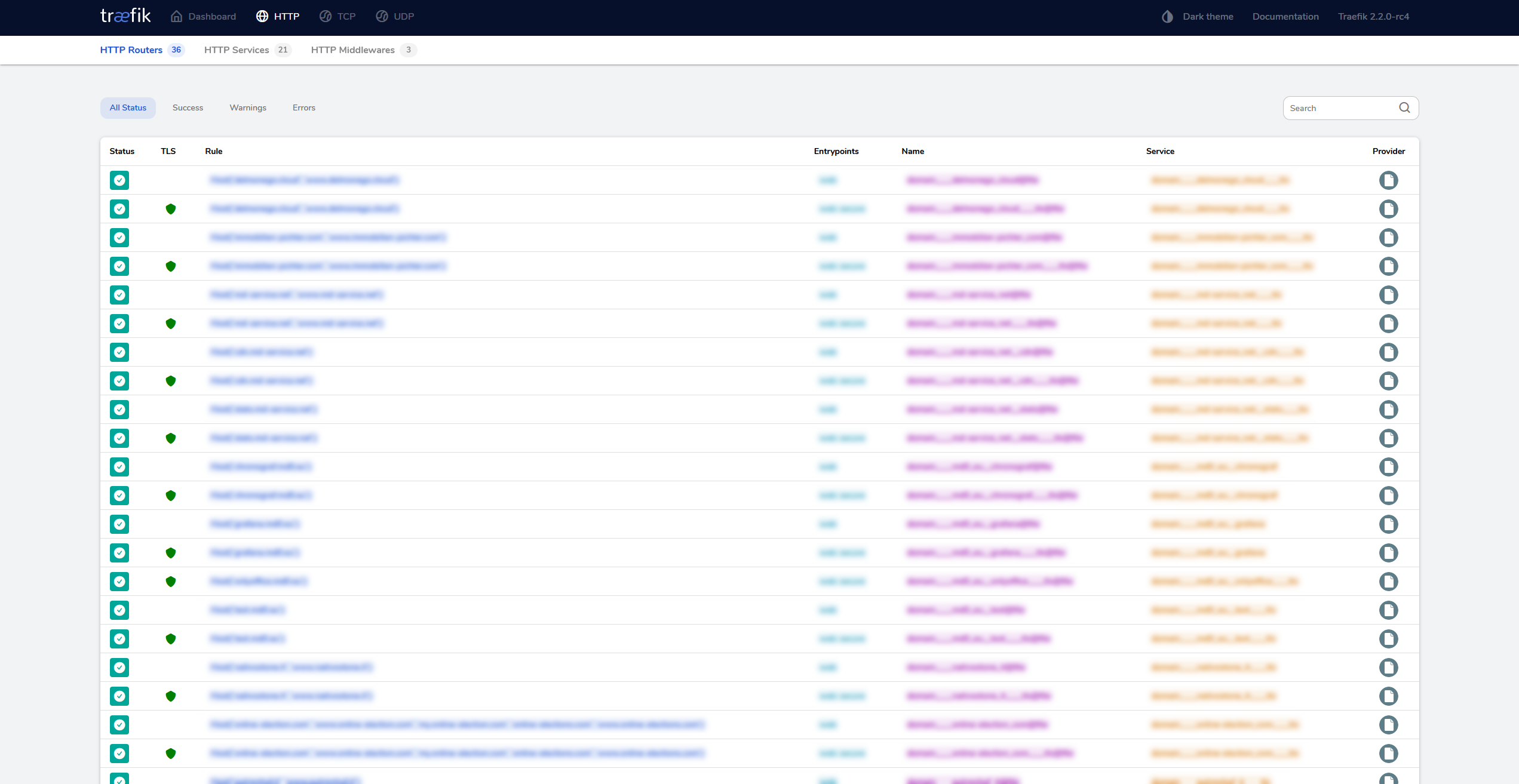Image resolution: width=1519 pixels, height=784 pixels.
Task: Click the Name column header
Action: coord(913,151)
